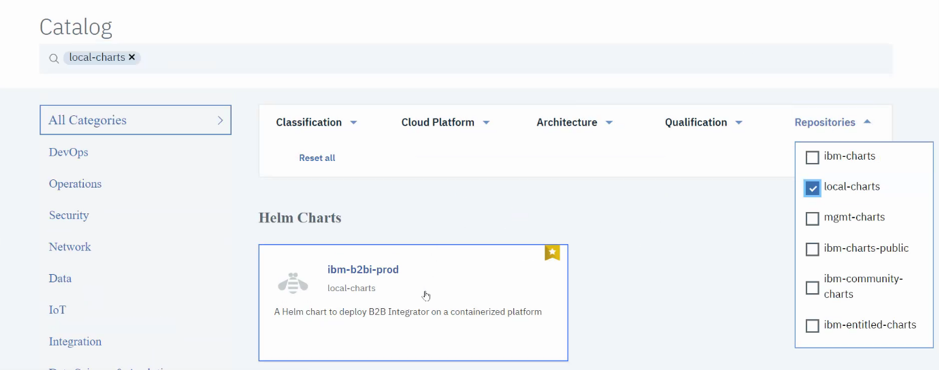Check the ibm-entitled-charts checkbox
The width and height of the screenshot is (939, 370).
[x=812, y=326]
